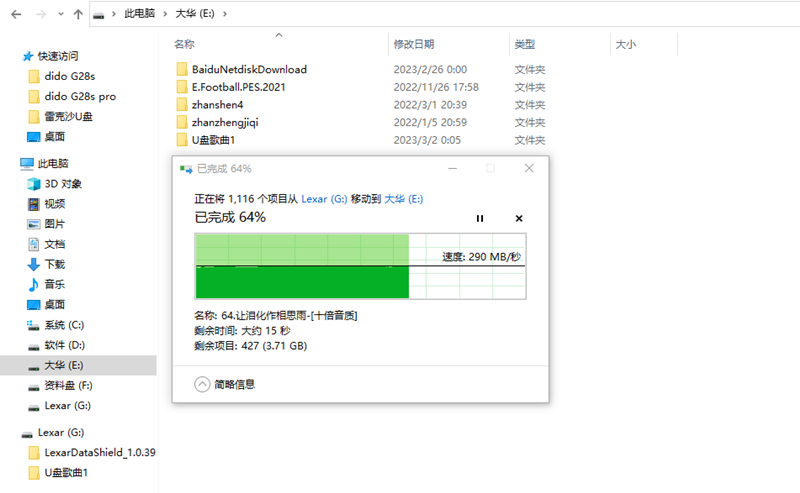Open BaiduNetdiskDownload folder
This screenshot has width=800, height=493.
tap(248, 69)
